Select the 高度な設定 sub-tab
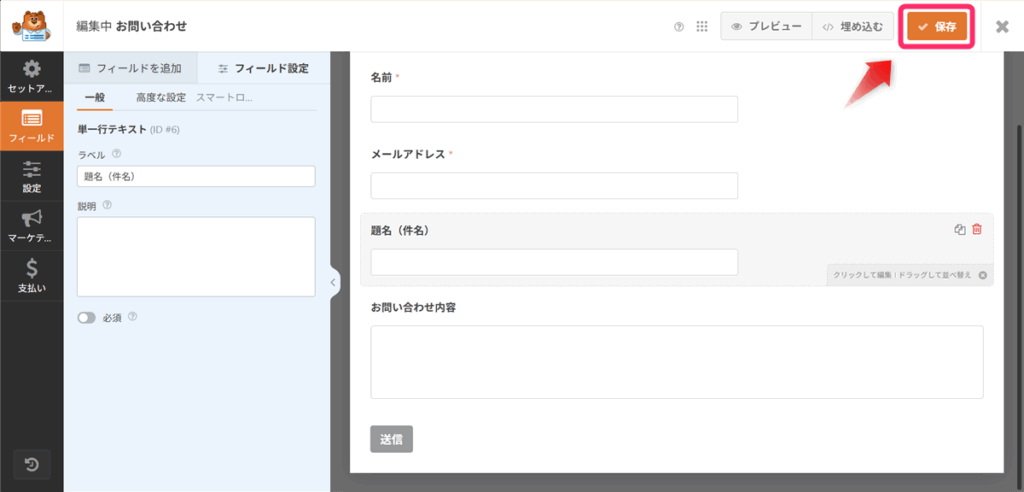Screen dimensions: 1024x492 coord(161,97)
